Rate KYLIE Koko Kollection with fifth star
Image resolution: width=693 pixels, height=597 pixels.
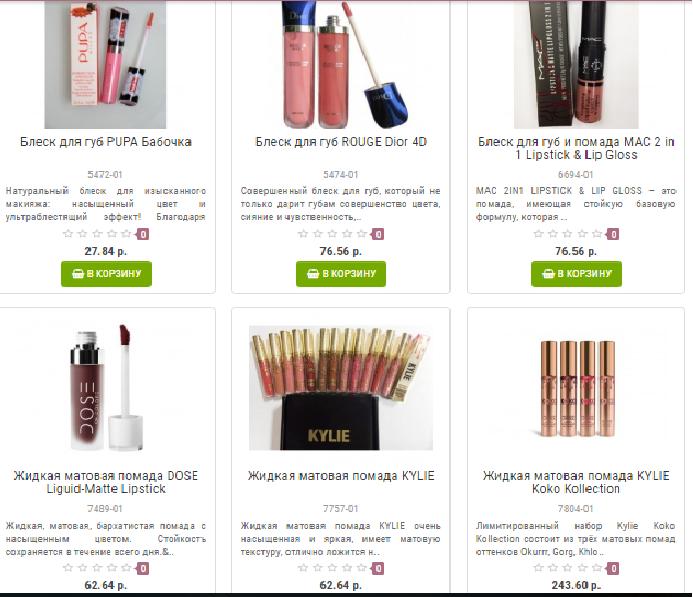click(x=597, y=568)
